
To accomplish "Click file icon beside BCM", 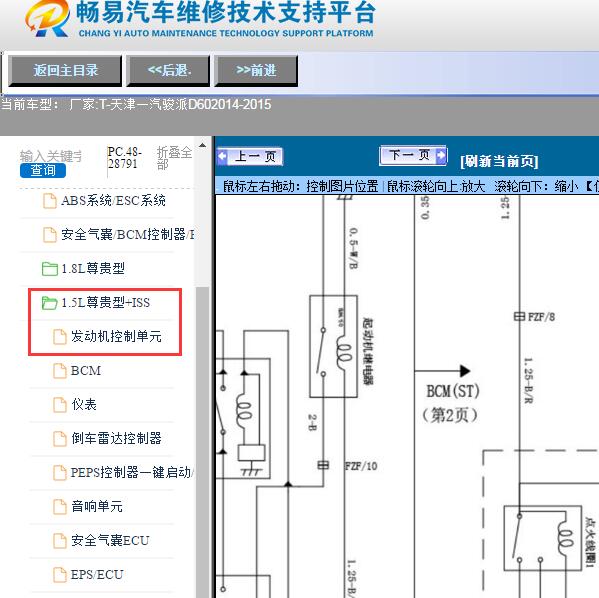I will (x=60, y=371).
